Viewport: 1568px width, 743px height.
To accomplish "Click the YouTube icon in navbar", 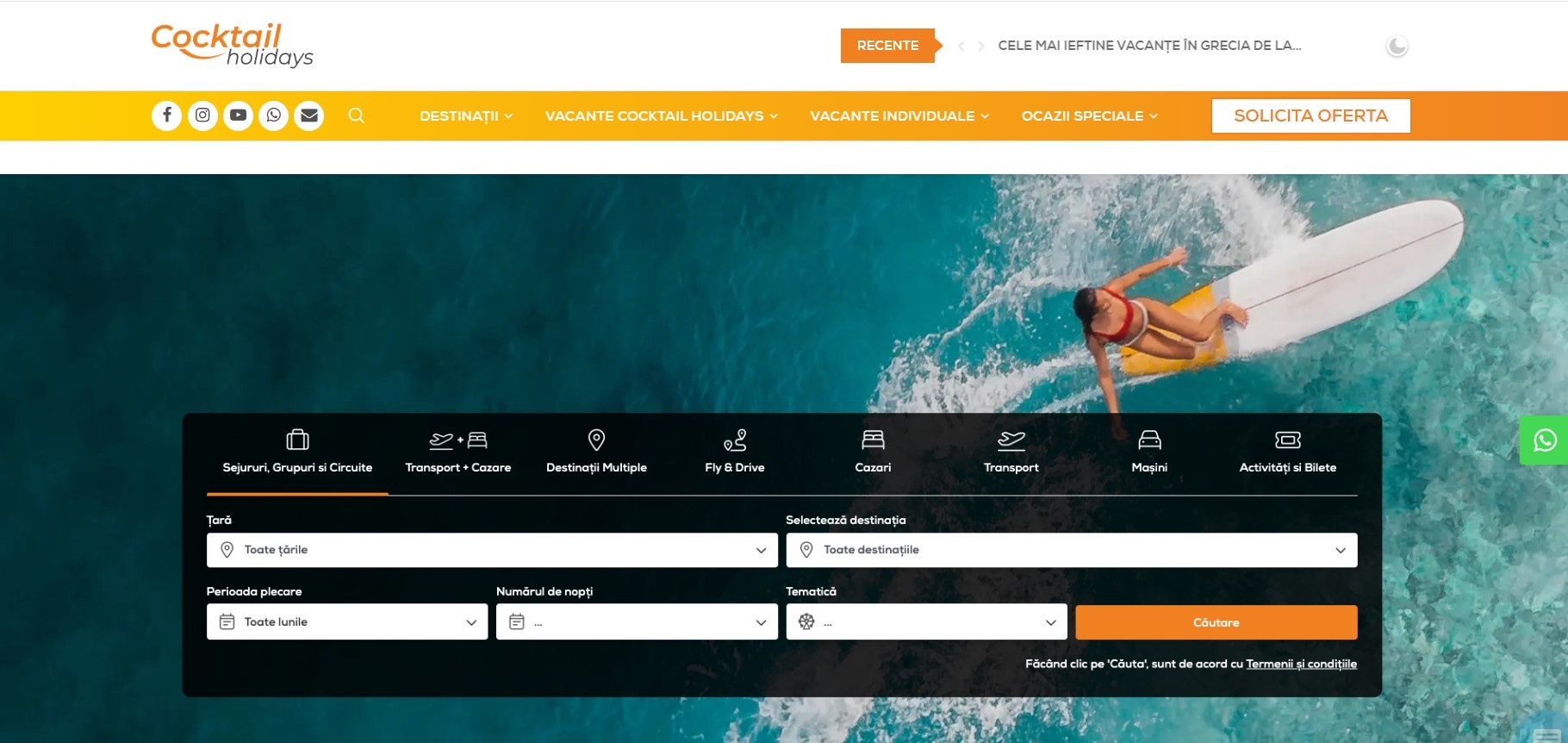I will tap(238, 116).
